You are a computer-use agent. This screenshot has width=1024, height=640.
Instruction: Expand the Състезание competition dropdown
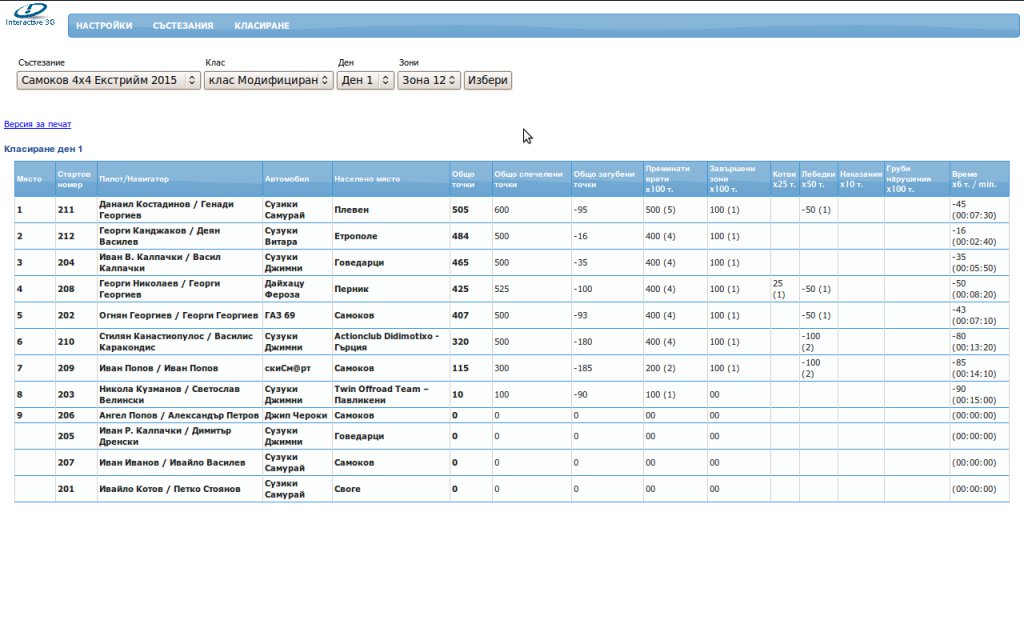109,80
